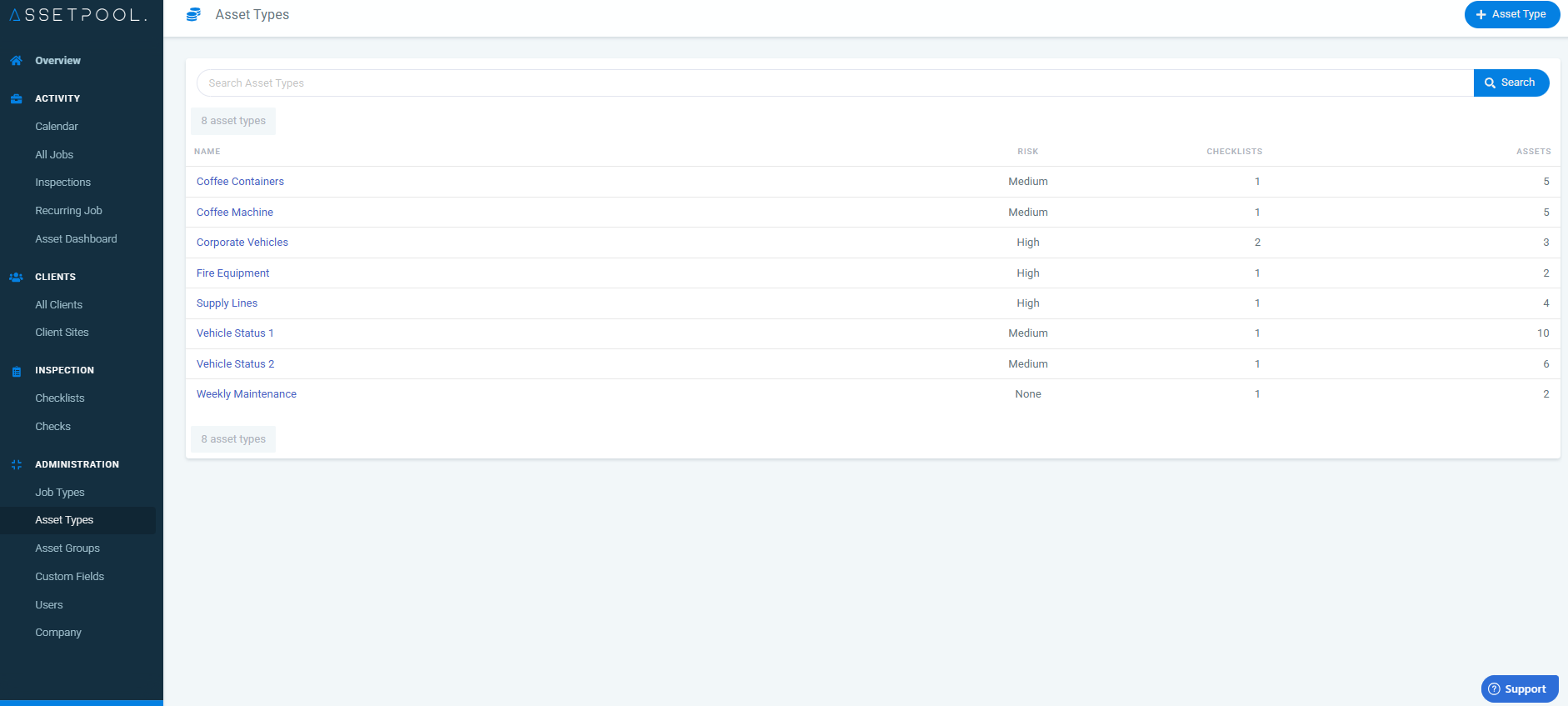Screen dimensions: 1568x706
Task: Click the Asset Types header stack icon
Action: [193, 14]
